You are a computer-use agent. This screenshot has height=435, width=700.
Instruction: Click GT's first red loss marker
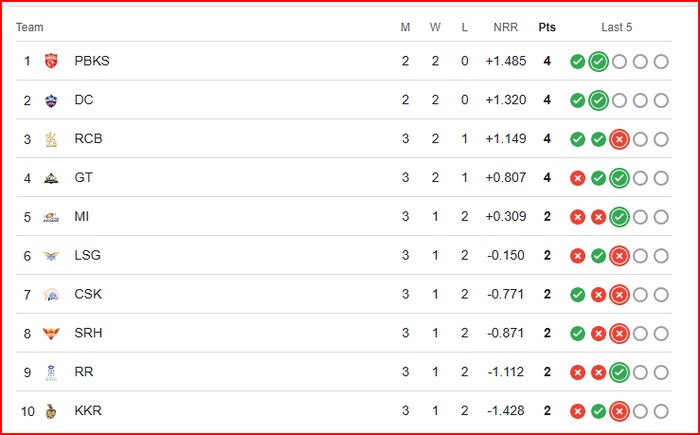(x=577, y=178)
